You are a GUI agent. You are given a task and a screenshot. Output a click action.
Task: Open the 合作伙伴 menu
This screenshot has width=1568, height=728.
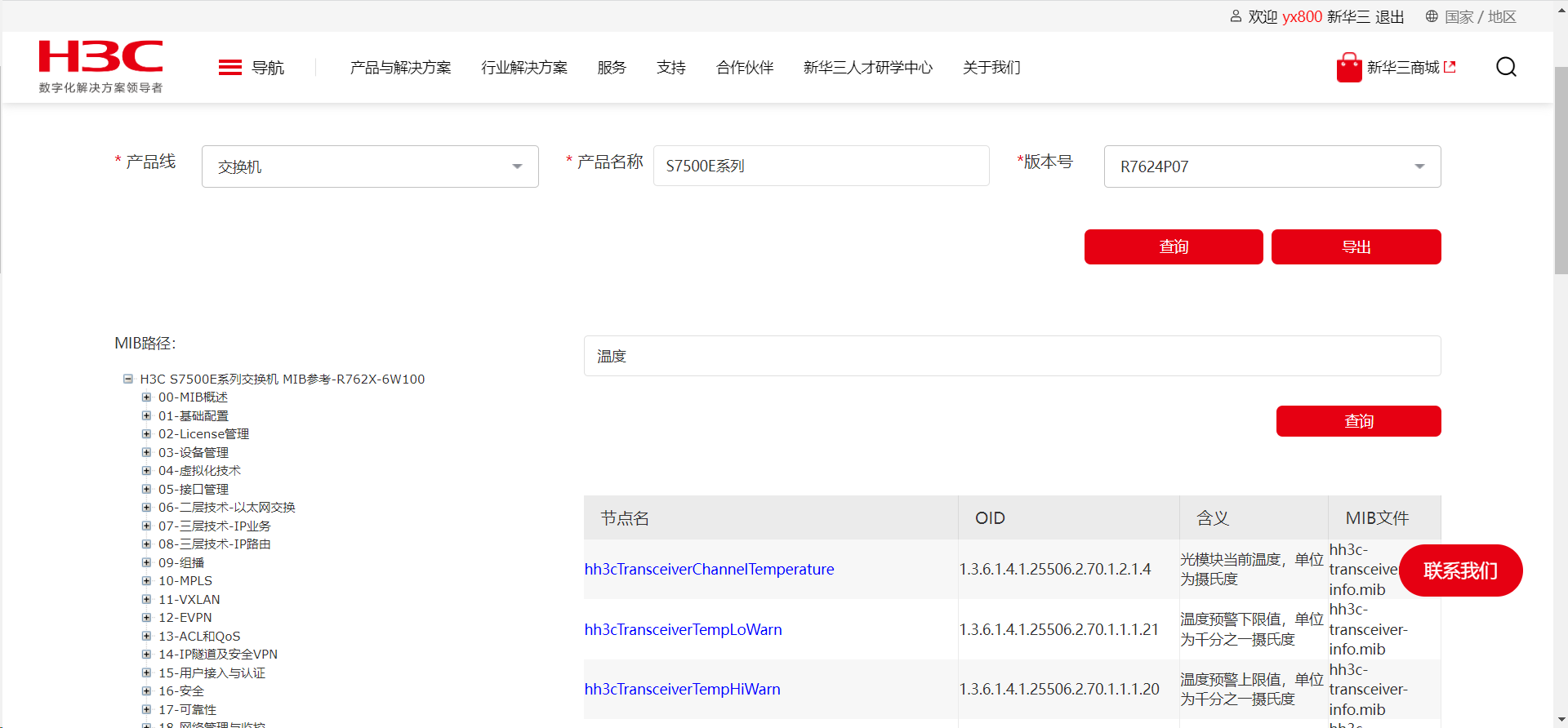click(745, 68)
